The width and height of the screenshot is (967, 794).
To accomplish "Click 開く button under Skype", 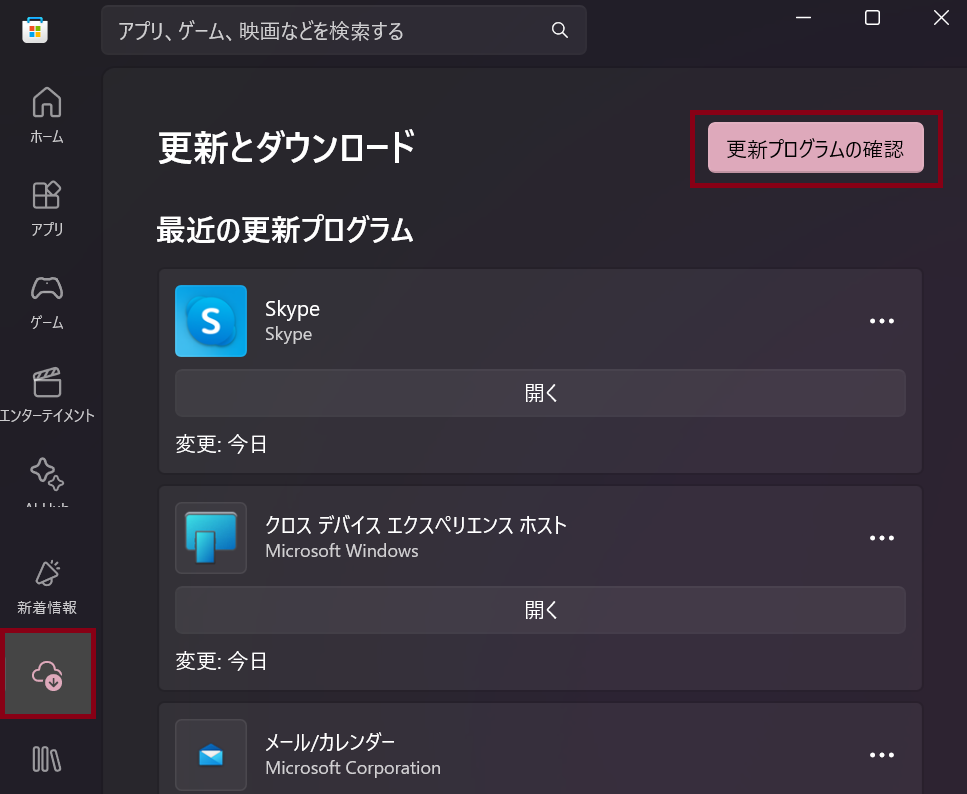I will coord(540,393).
